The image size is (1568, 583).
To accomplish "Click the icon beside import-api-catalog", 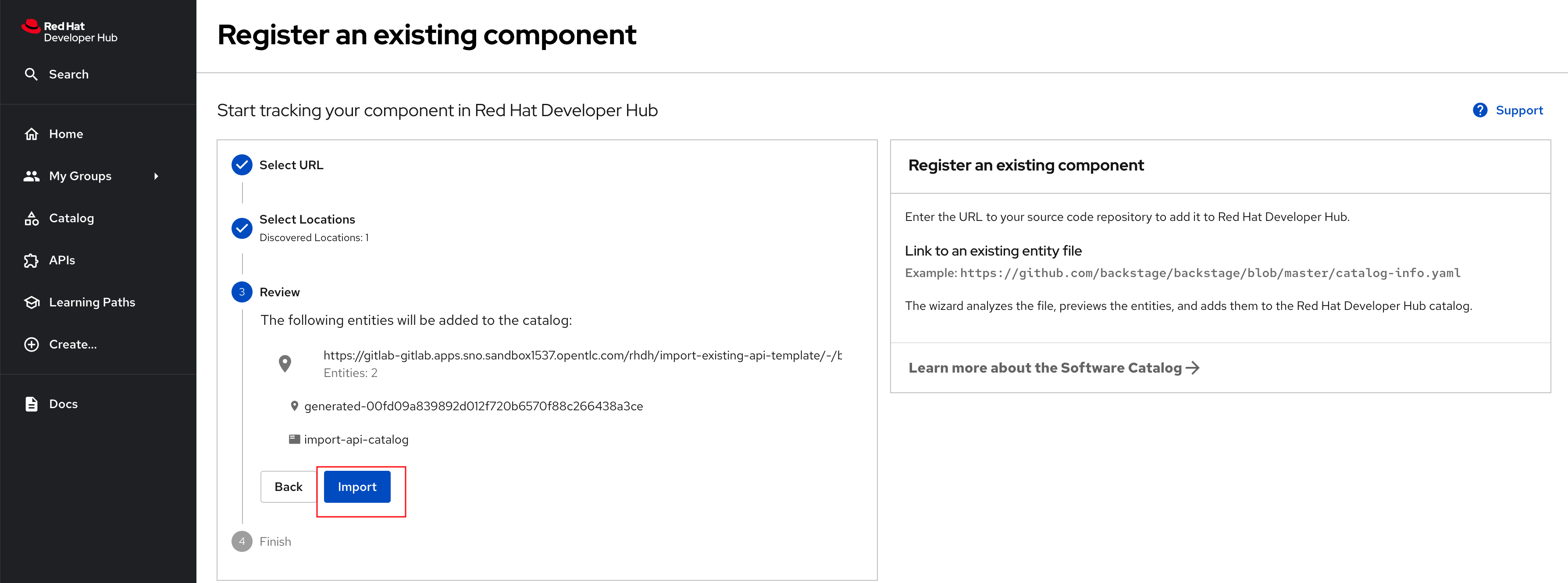I will coord(295,439).
